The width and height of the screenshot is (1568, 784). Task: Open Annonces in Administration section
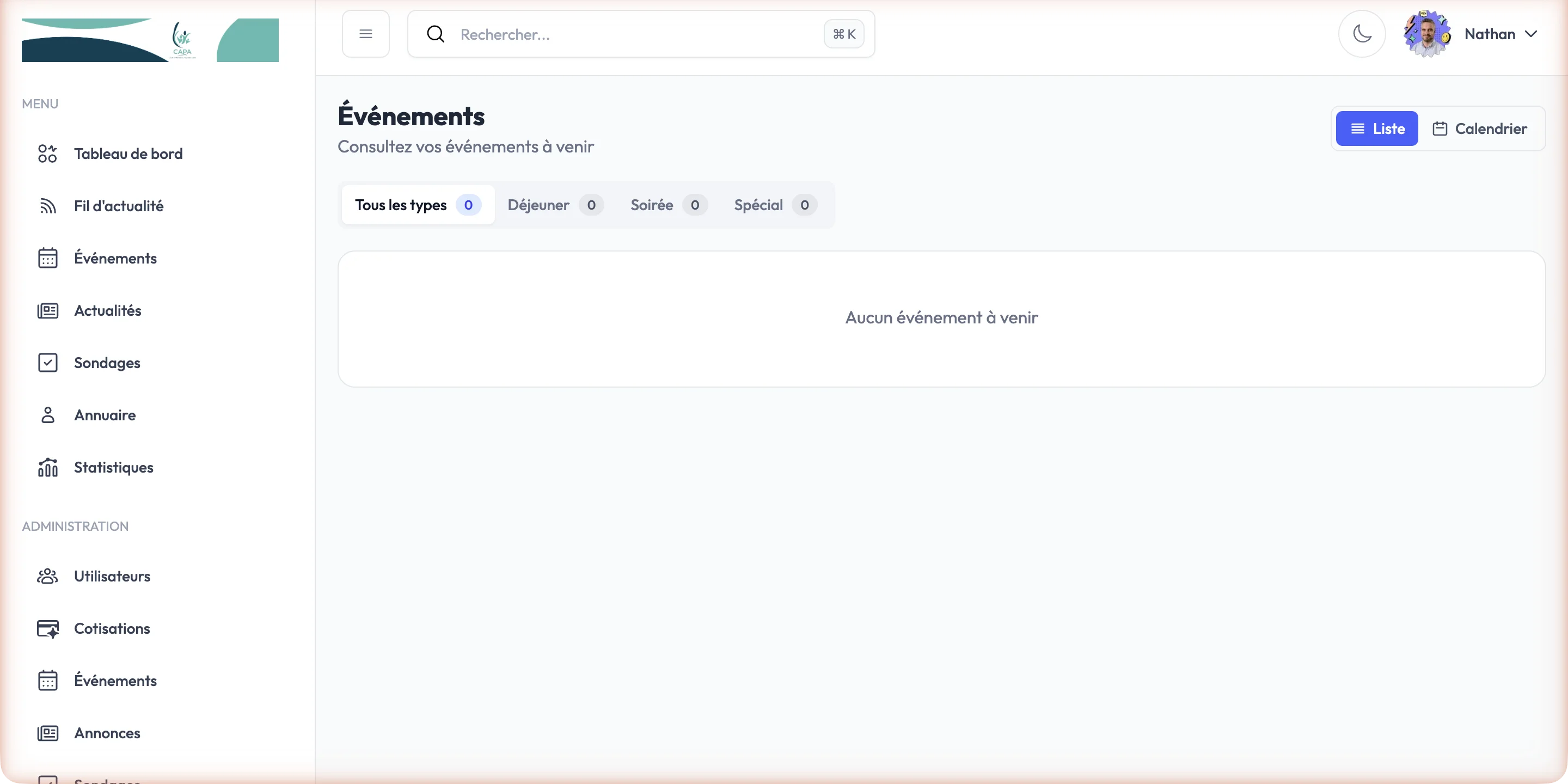[x=107, y=733]
